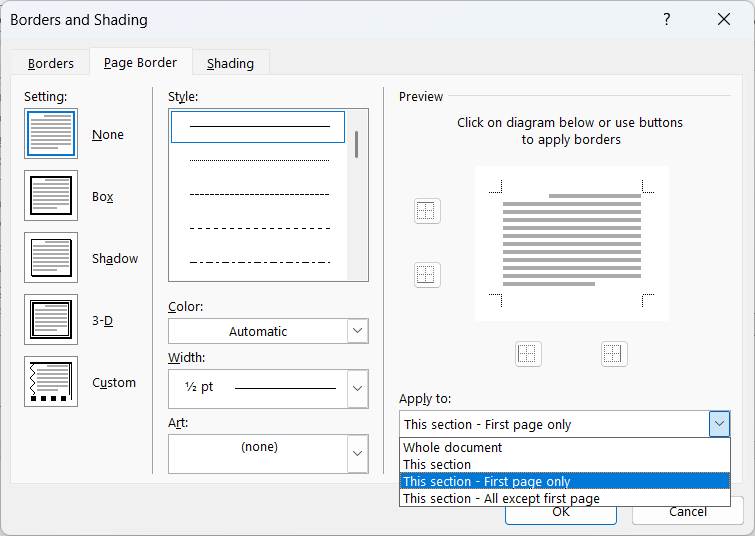Choose Whole document in Apply to list
This screenshot has width=755, height=536.
click(x=565, y=447)
